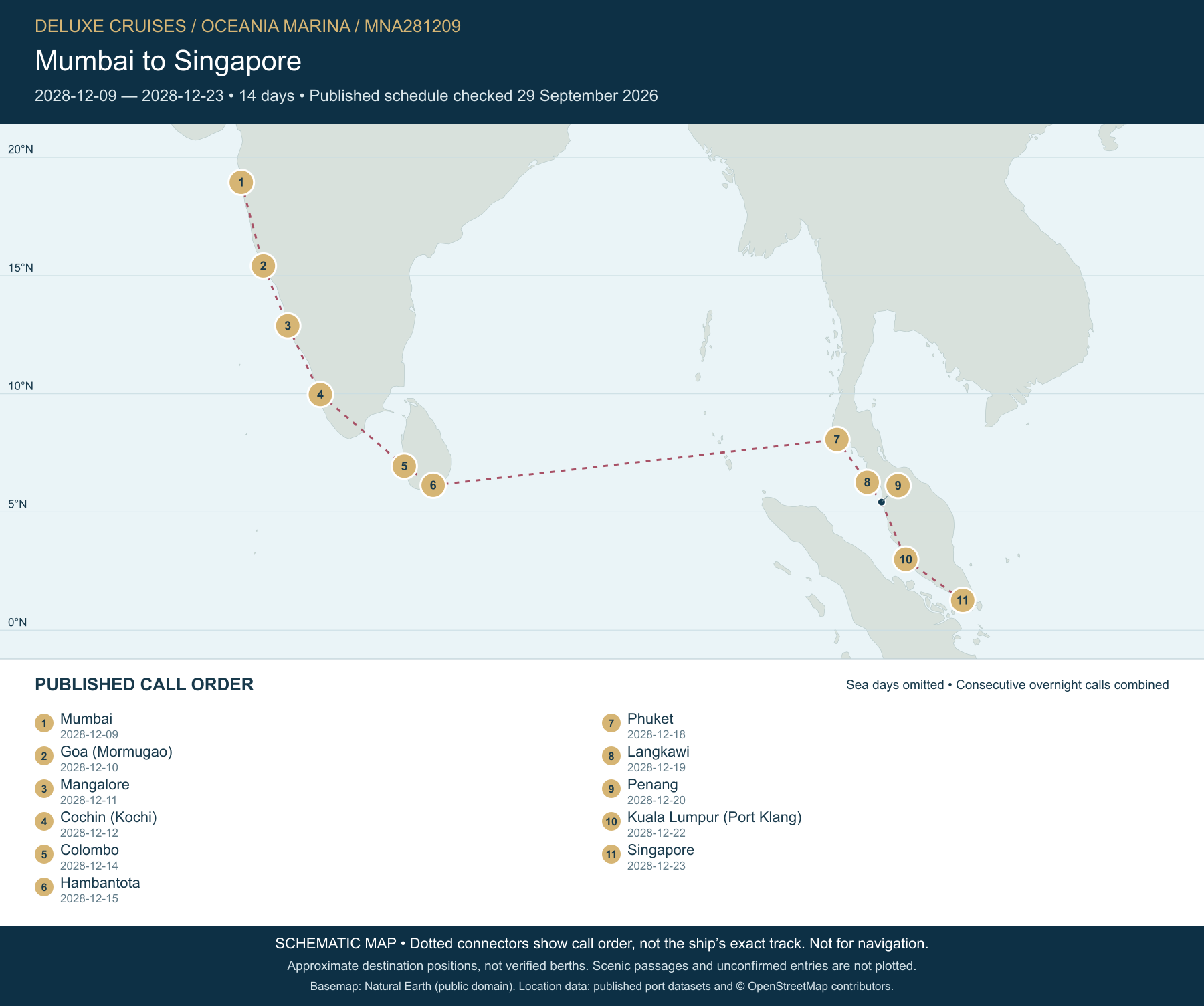Click legend badge 5 beside Colombo

point(44,854)
